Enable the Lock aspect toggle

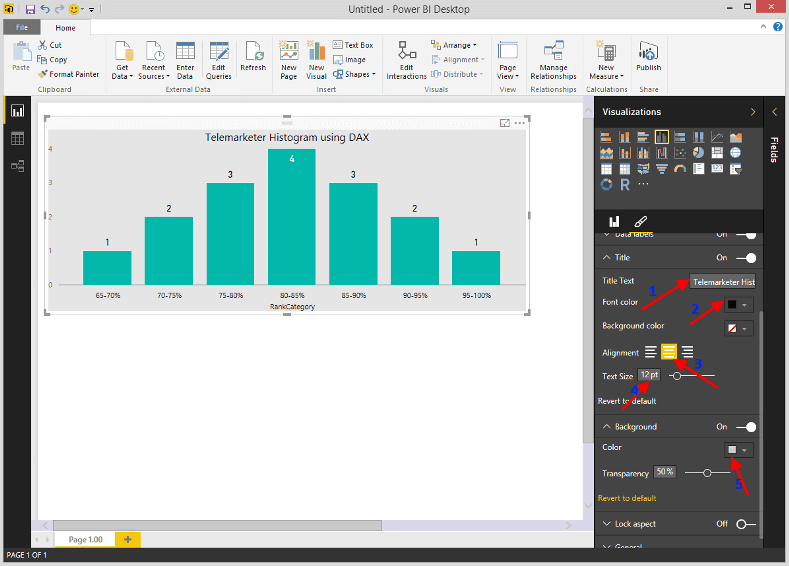coord(745,524)
